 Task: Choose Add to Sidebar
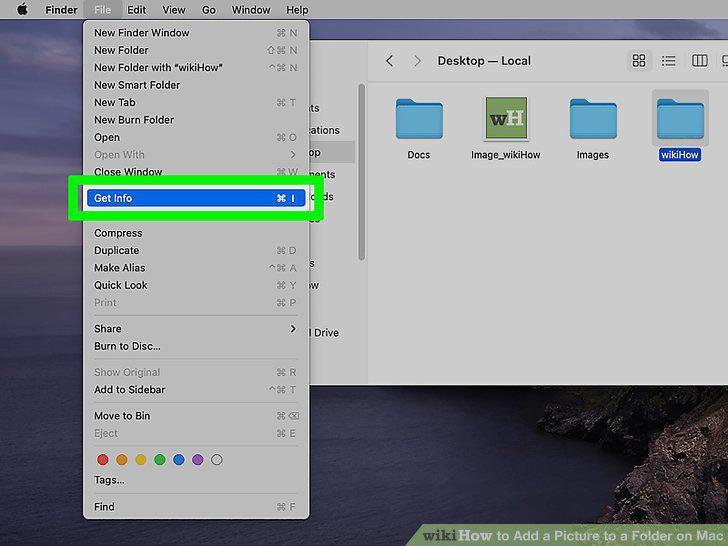click(x=195, y=390)
